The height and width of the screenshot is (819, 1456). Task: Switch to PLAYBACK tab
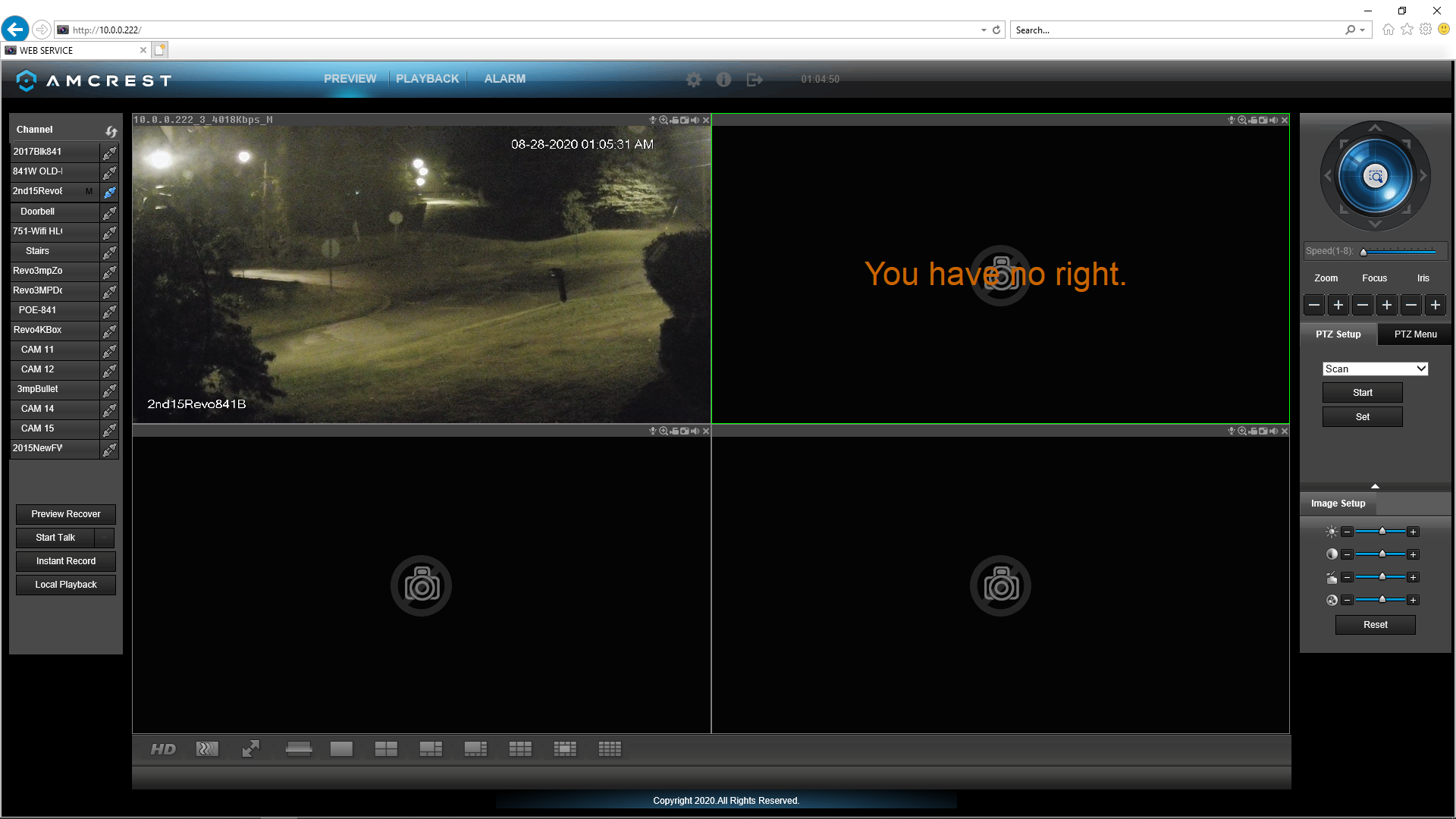[x=427, y=79]
